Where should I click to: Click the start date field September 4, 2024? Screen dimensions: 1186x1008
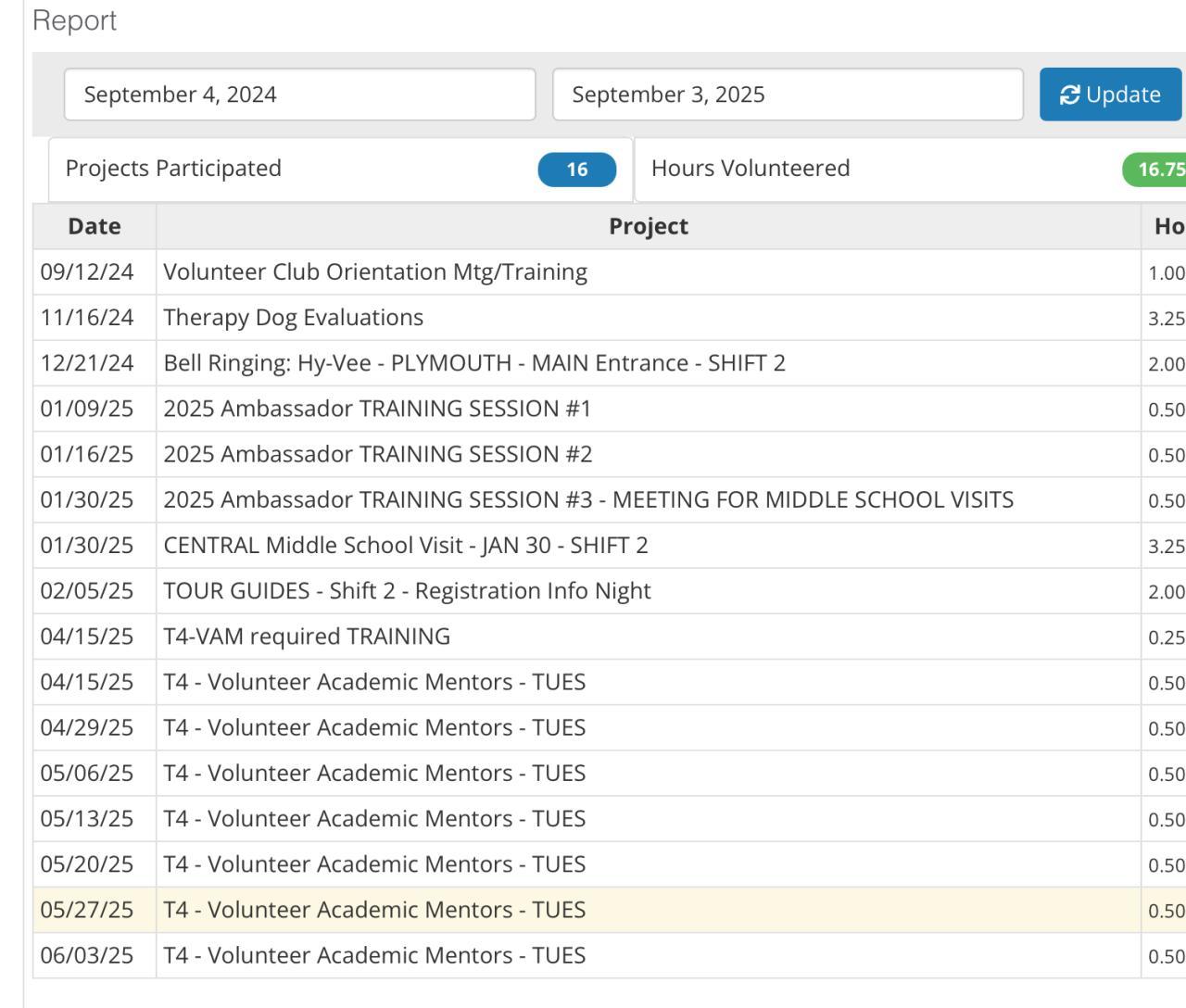point(299,94)
